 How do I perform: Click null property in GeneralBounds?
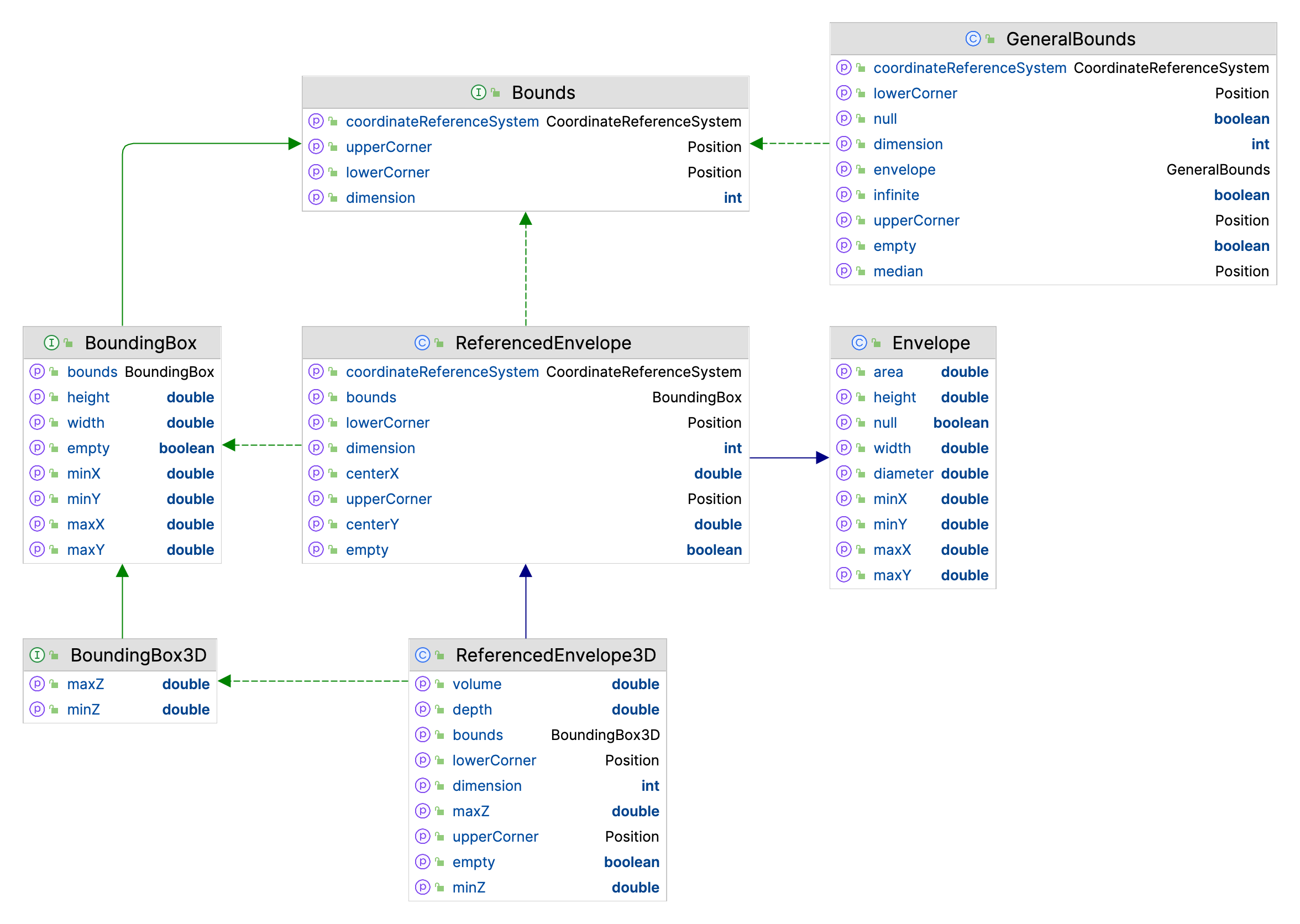pyautogui.click(x=885, y=118)
